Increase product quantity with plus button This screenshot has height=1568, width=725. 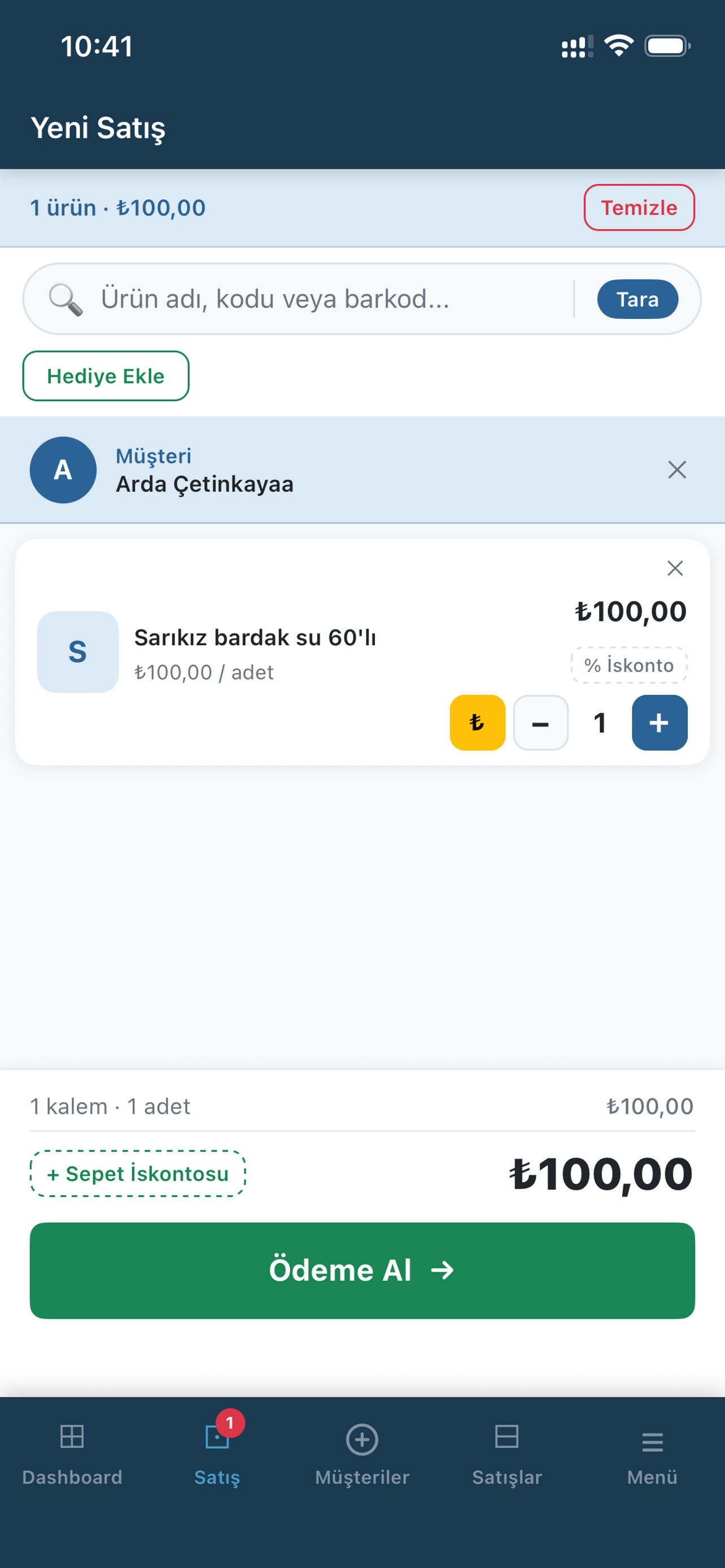tap(660, 722)
